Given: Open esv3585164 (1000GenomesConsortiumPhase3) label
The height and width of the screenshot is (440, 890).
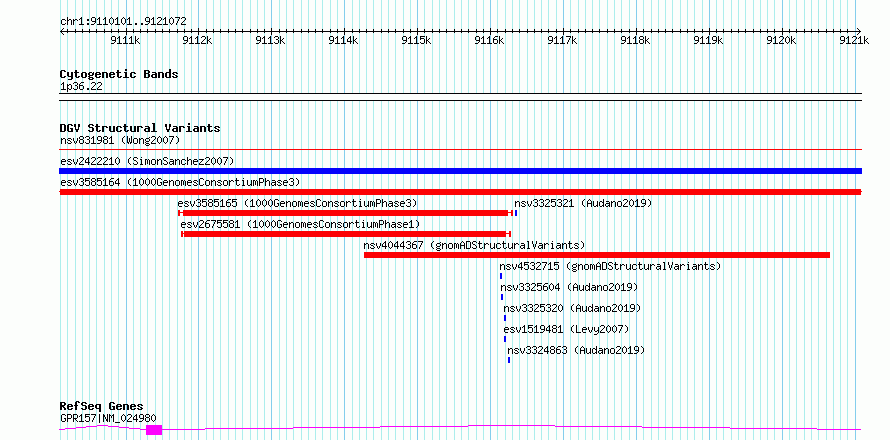Looking at the screenshot, I should coord(180,182).
